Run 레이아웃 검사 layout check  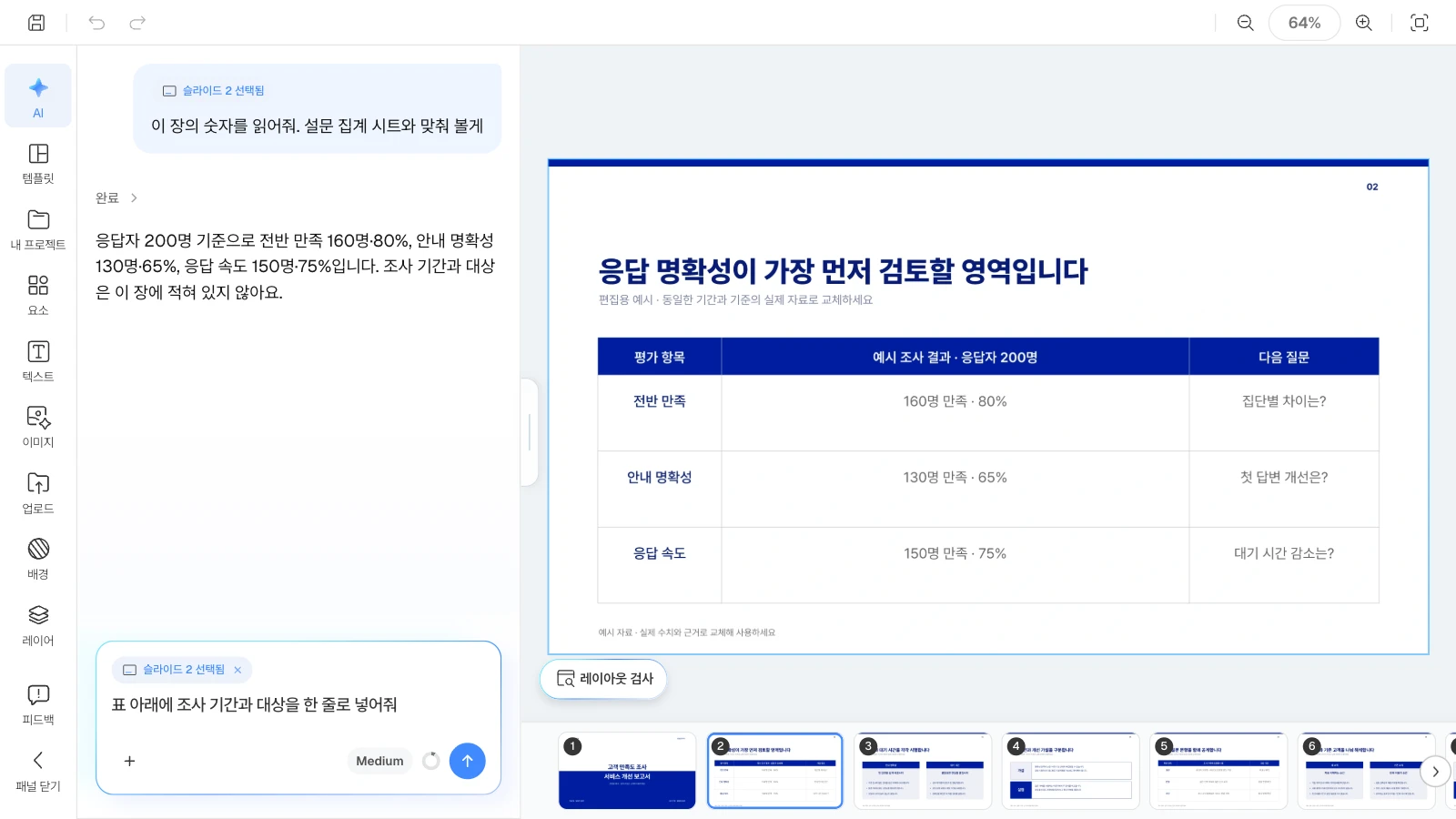pos(603,679)
